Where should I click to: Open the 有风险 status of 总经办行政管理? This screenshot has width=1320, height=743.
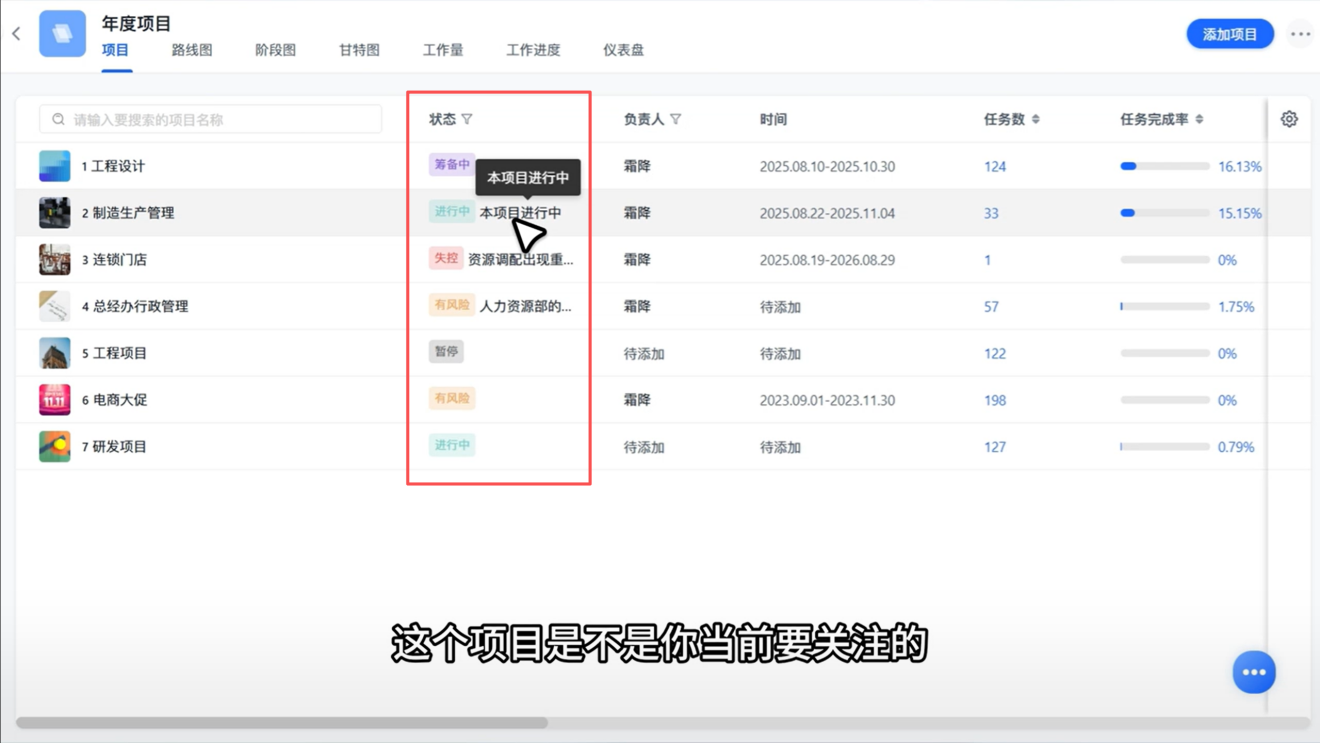451,305
